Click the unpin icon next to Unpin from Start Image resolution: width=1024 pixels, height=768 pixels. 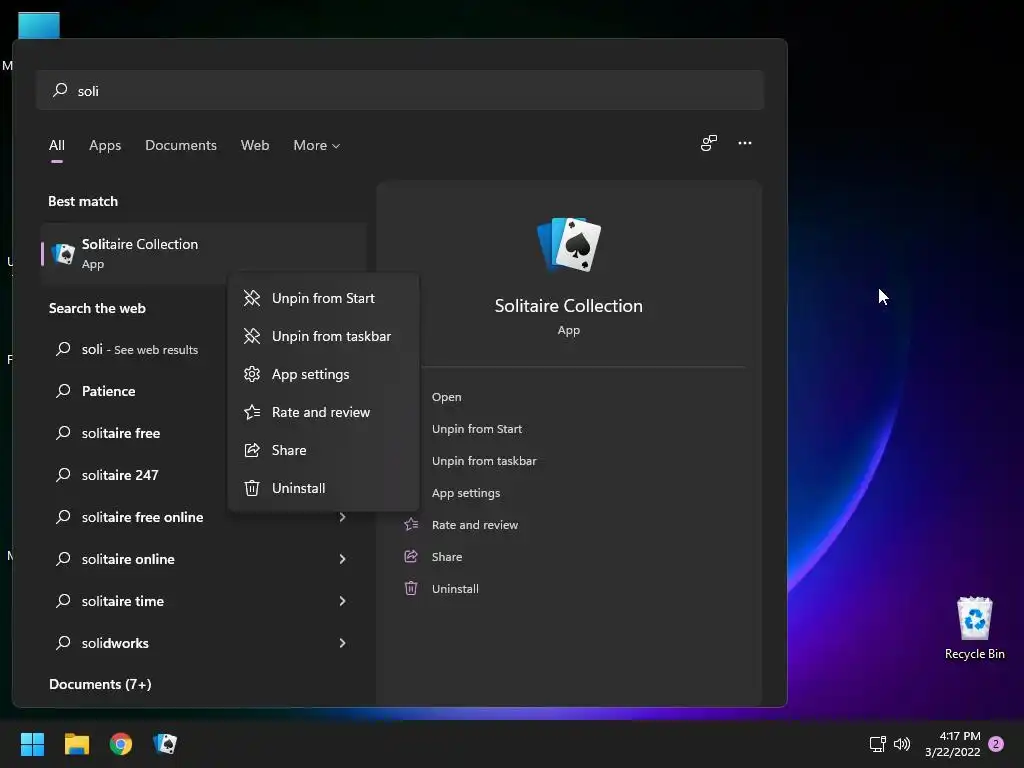coord(252,298)
